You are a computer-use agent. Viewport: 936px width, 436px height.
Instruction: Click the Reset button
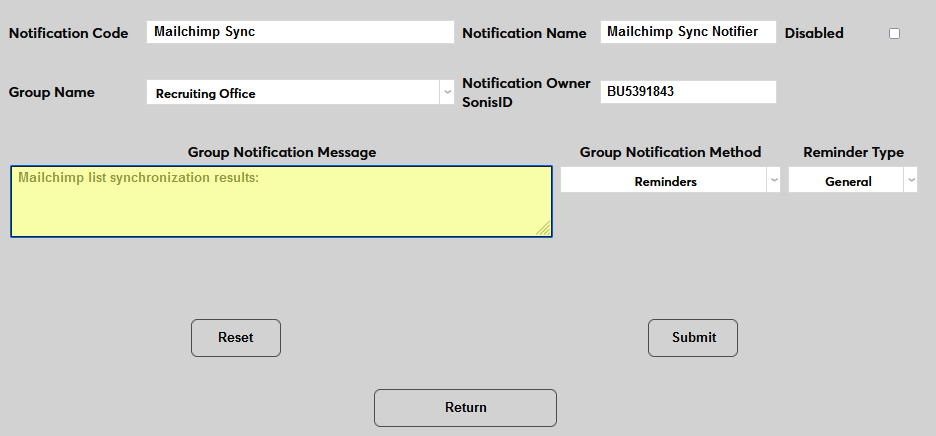[x=236, y=338]
